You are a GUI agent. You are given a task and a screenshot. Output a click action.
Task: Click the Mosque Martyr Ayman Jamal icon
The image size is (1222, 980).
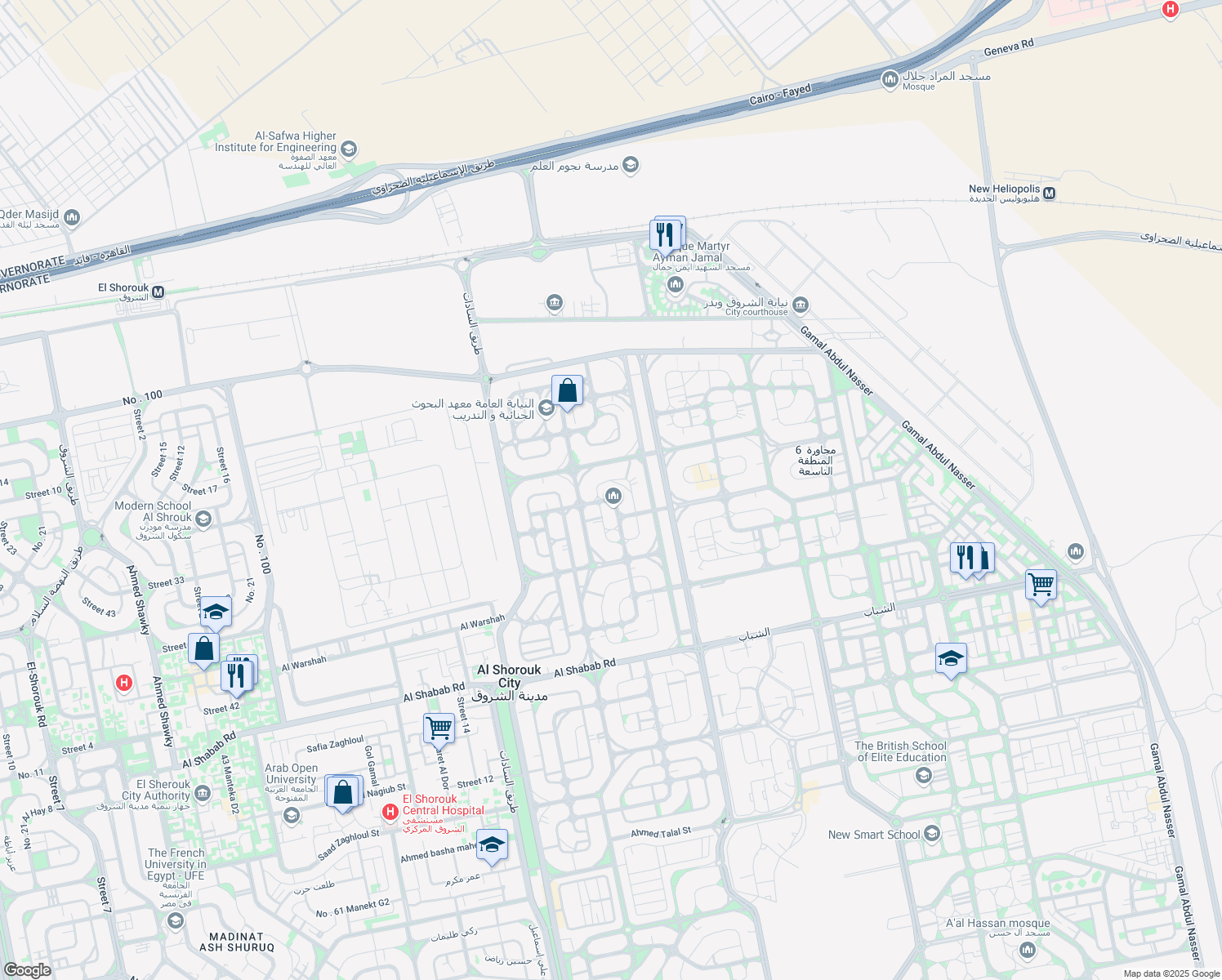click(675, 284)
